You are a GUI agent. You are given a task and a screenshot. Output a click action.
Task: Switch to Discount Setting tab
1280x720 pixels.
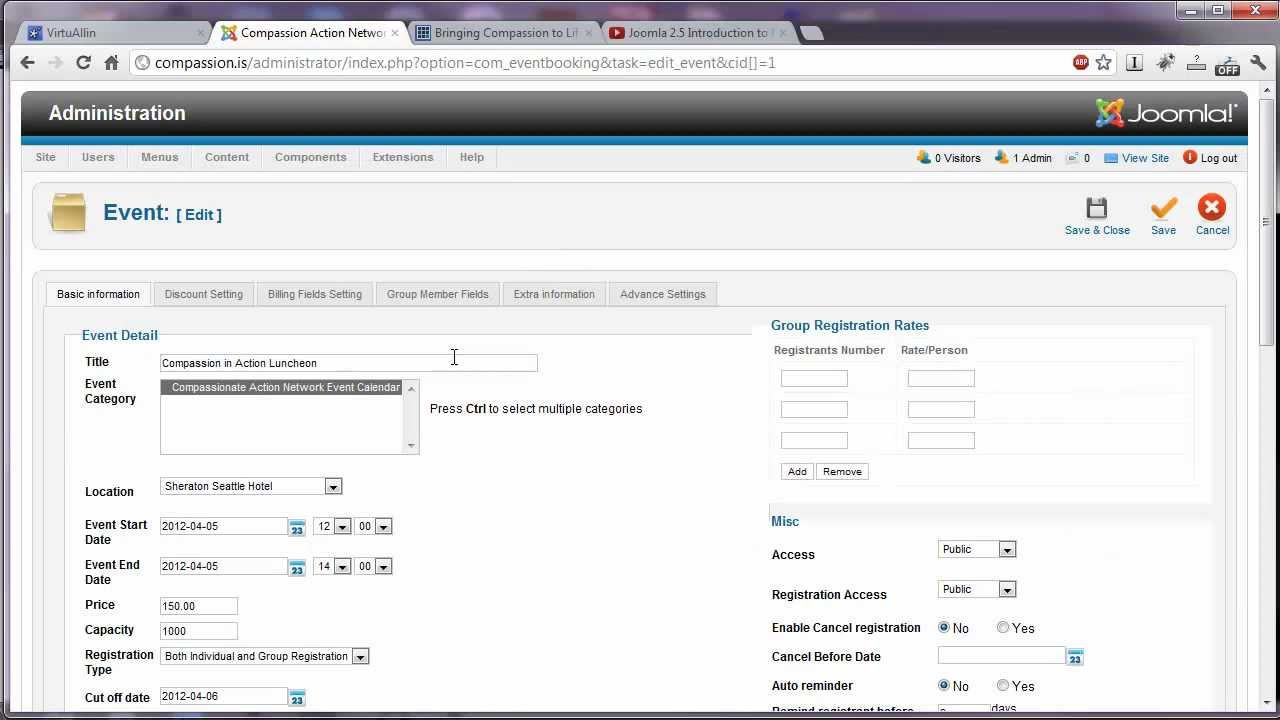[204, 294]
